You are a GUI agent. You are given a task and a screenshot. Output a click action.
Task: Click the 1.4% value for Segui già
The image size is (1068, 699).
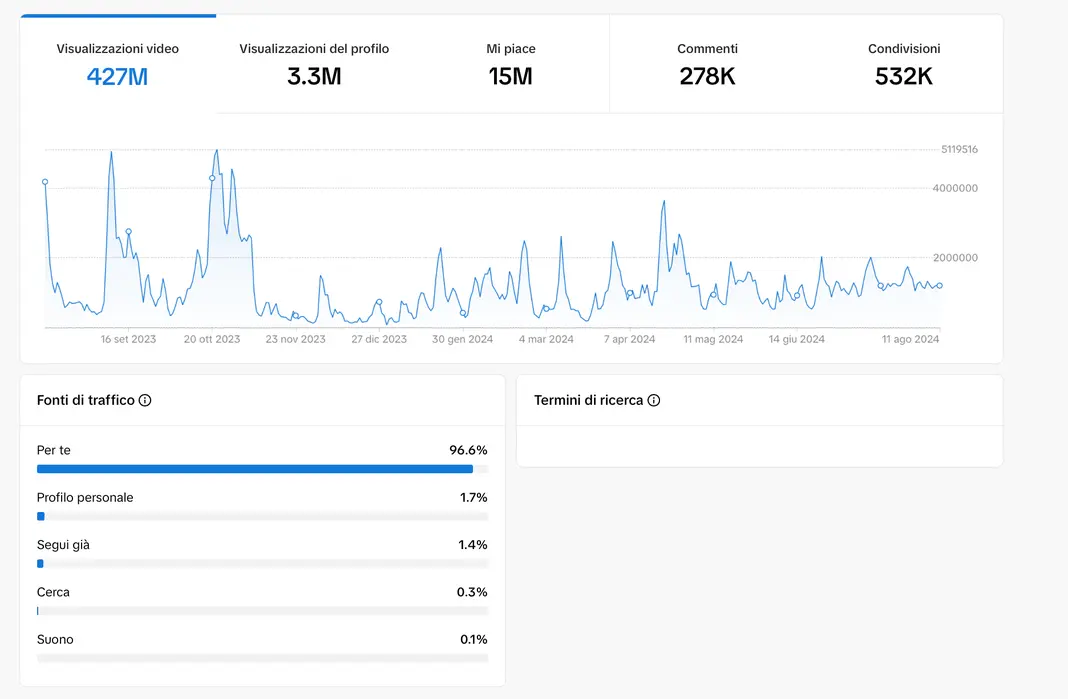tap(473, 545)
